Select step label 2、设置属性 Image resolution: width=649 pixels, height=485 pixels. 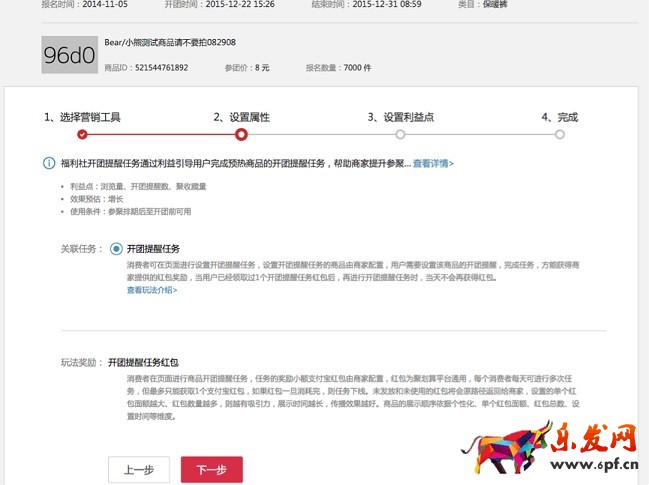241,117
